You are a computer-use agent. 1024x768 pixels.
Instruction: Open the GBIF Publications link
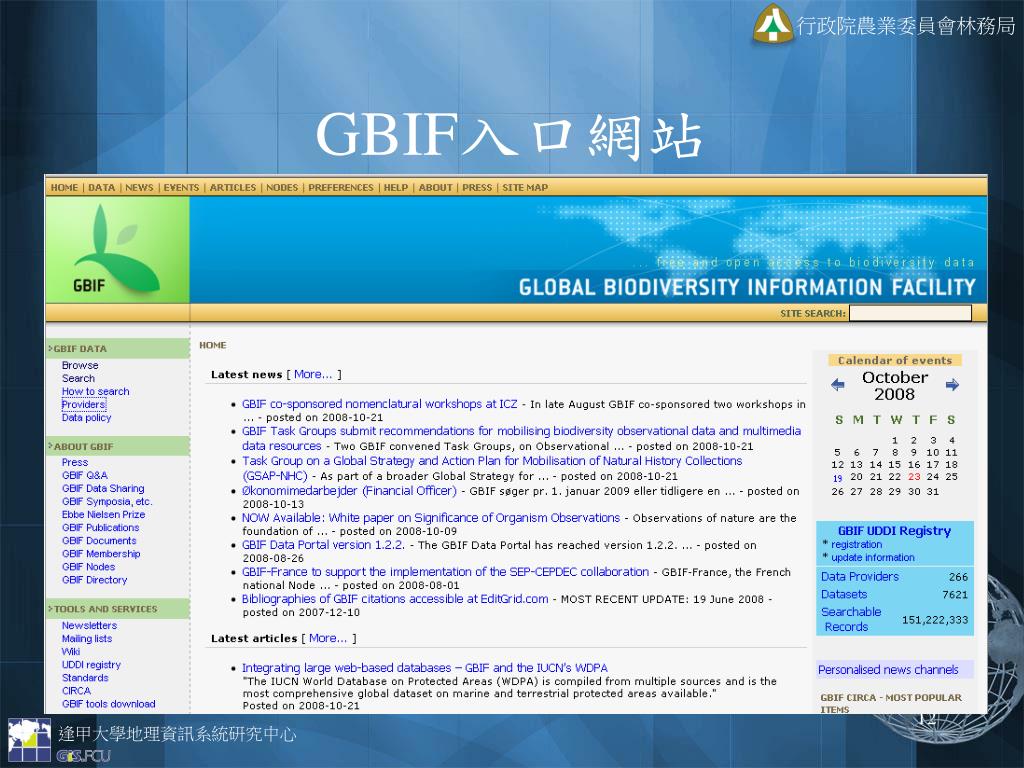(x=101, y=527)
